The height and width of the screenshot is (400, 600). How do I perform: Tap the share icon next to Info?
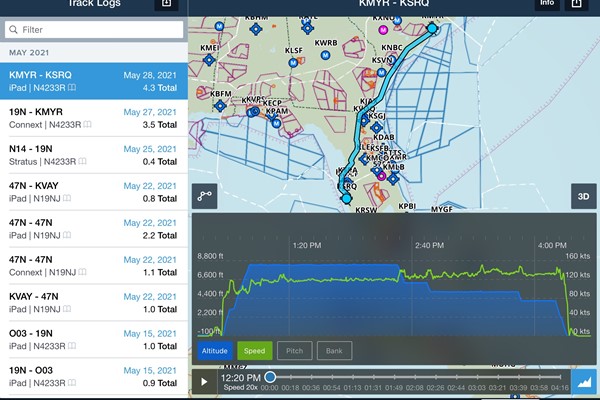tap(576, 4)
